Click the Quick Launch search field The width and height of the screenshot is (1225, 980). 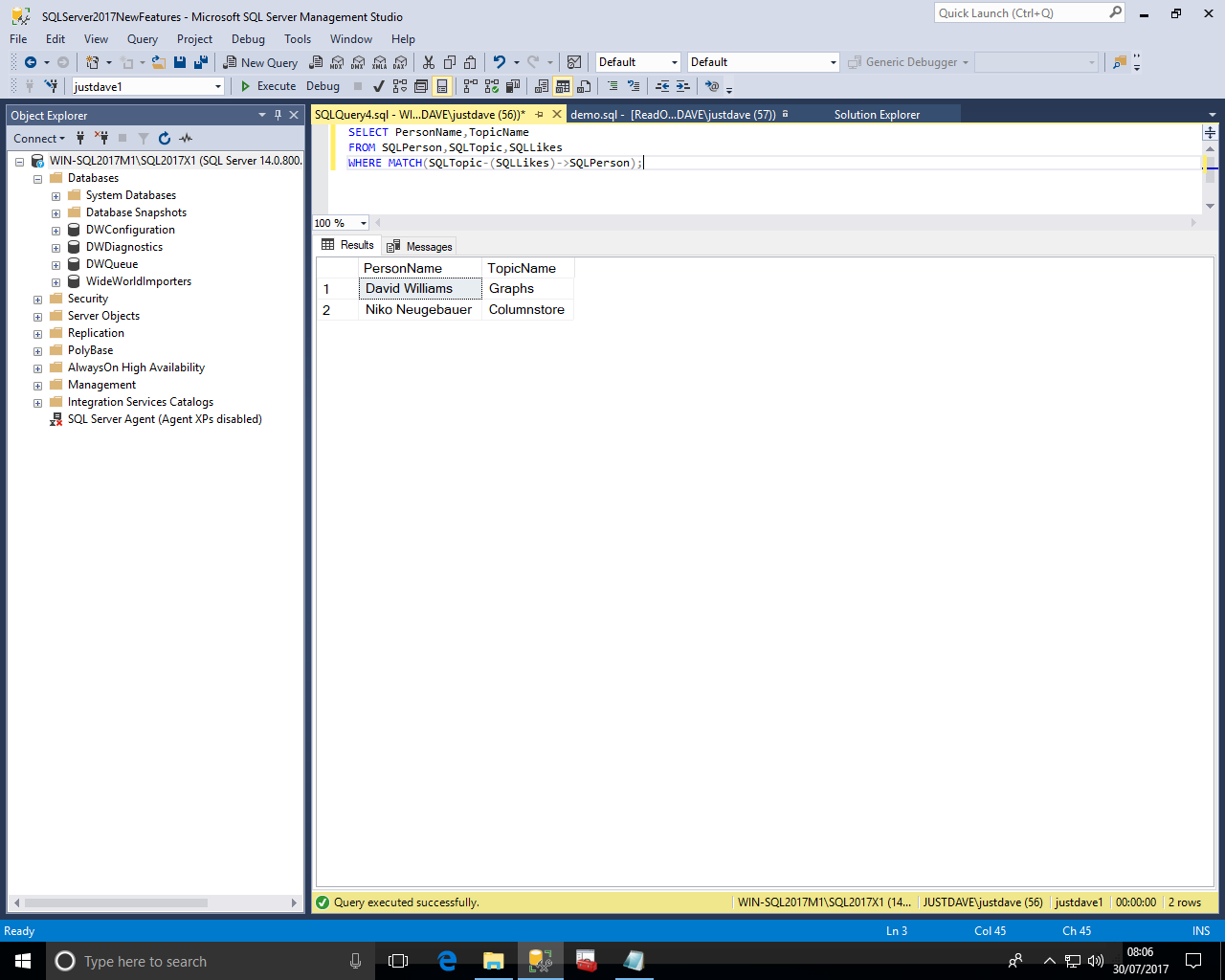(1020, 13)
